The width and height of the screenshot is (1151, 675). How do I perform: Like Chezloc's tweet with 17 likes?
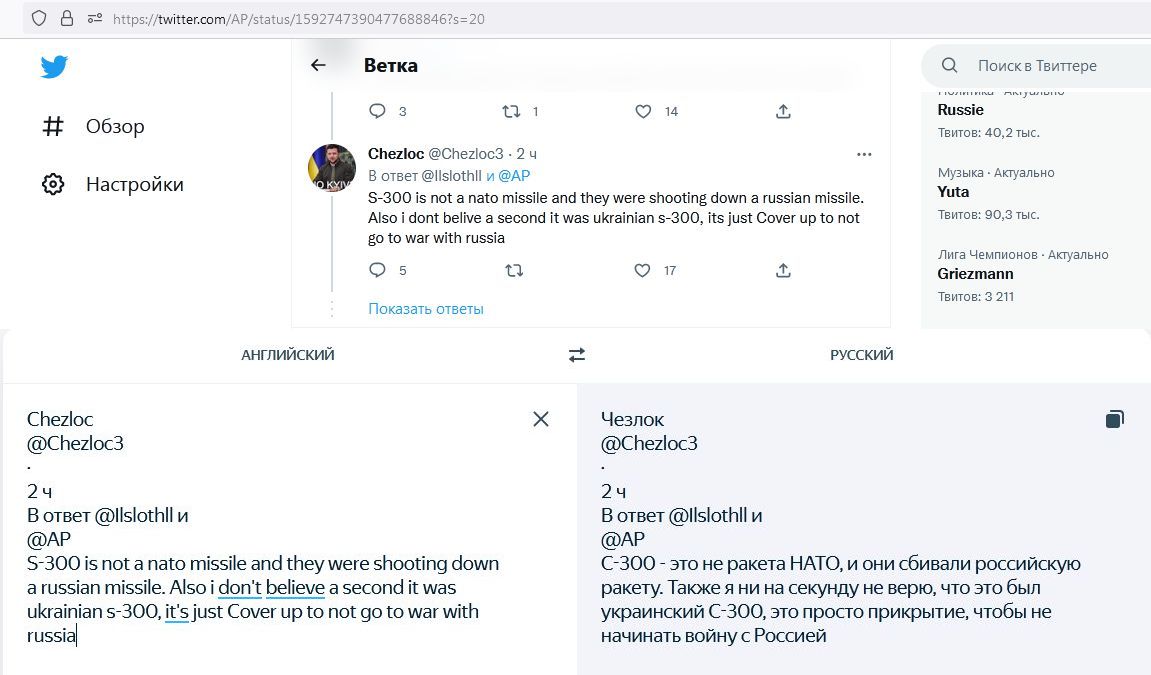pyautogui.click(x=642, y=271)
